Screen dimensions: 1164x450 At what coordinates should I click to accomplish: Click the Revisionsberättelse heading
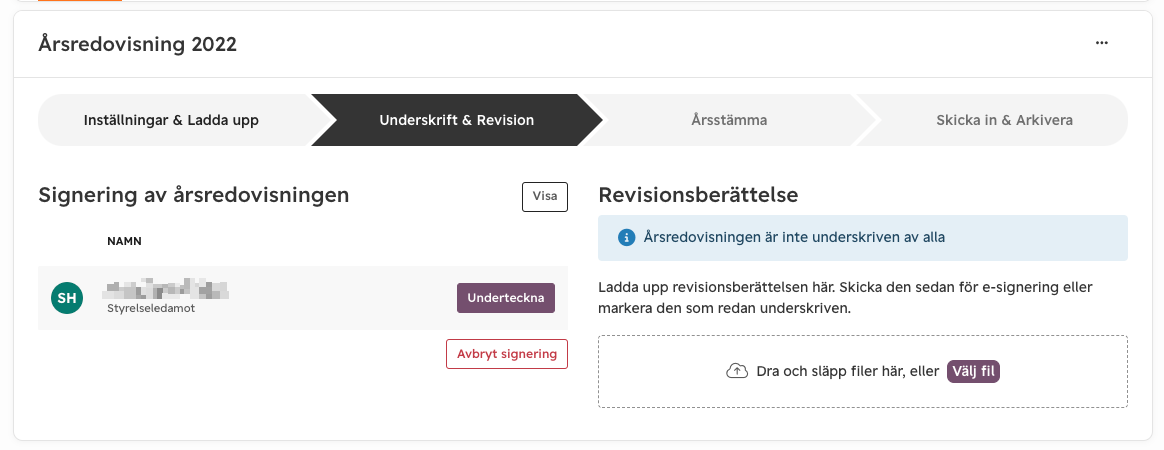pos(698,195)
